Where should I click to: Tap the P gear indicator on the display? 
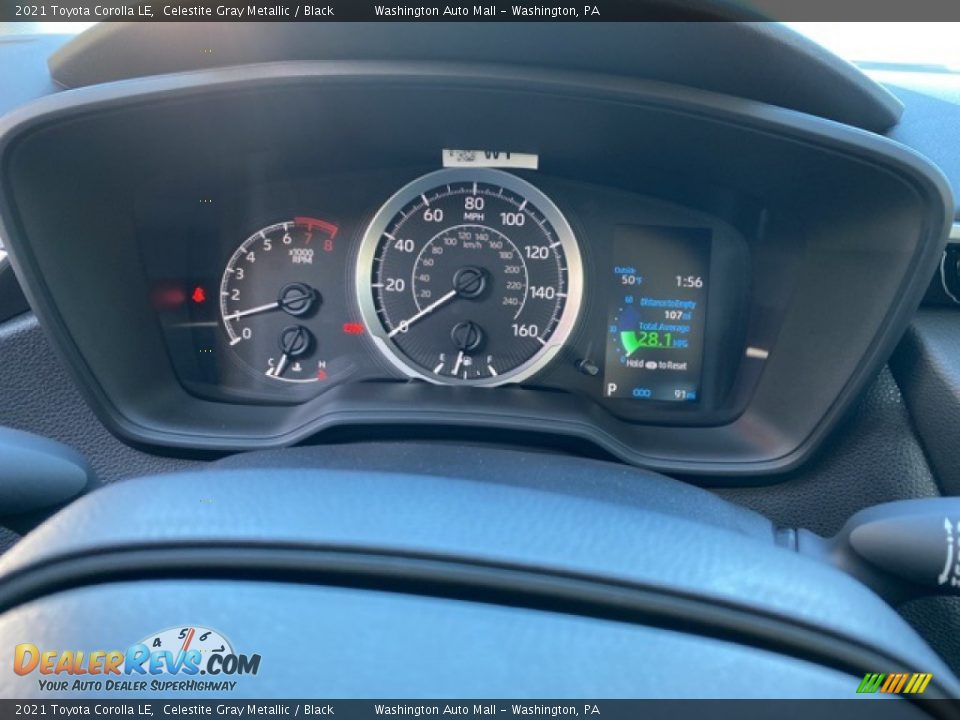click(x=611, y=389)
